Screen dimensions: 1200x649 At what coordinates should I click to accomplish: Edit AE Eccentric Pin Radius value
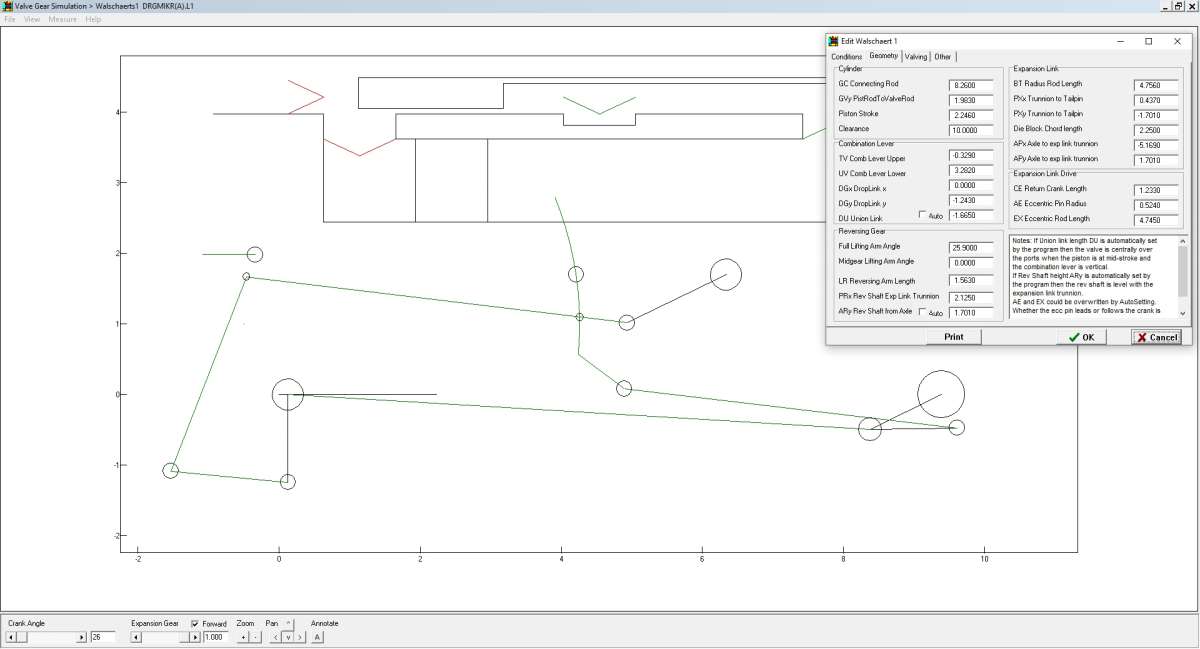[x=1156, y=204]
